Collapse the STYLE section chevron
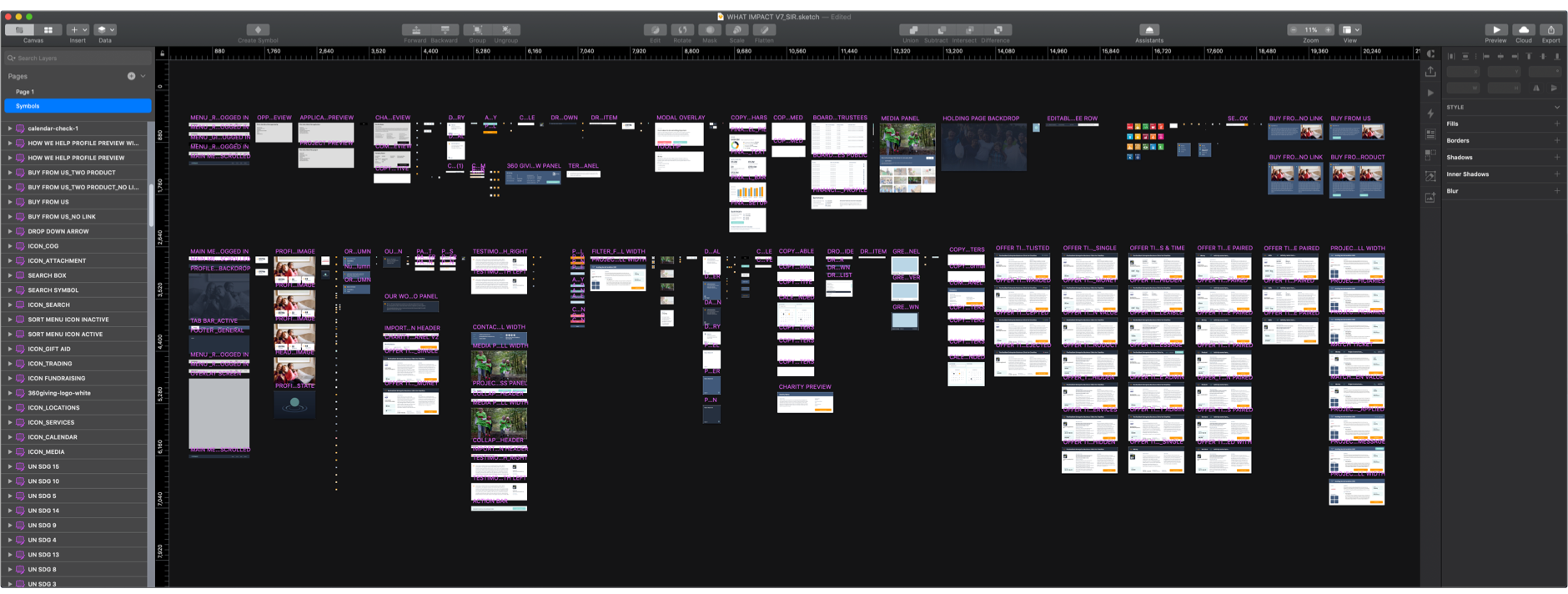 point(1556,108)
